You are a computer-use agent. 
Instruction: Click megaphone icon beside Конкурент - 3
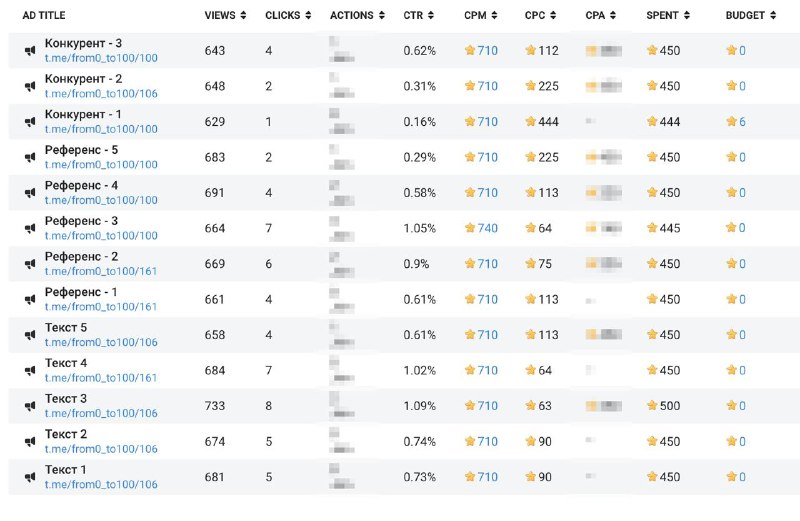30,51
